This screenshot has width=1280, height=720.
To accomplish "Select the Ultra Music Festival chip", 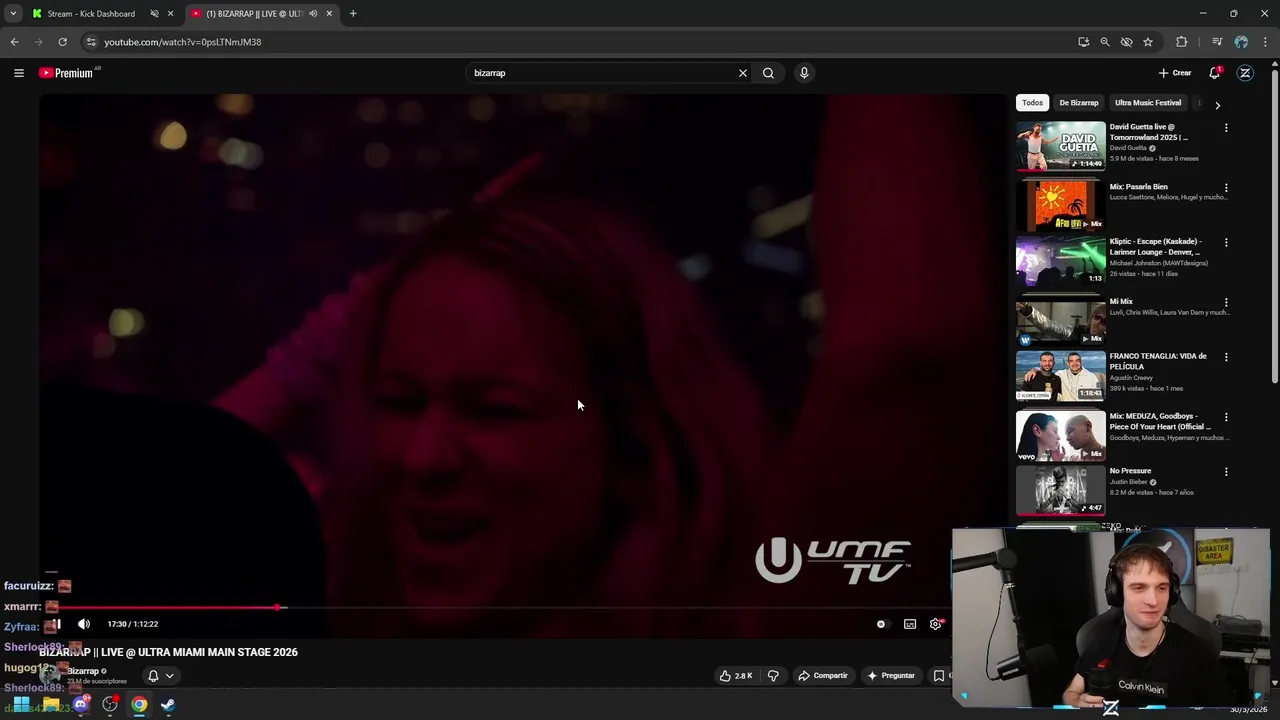I will click(1148, 103).
